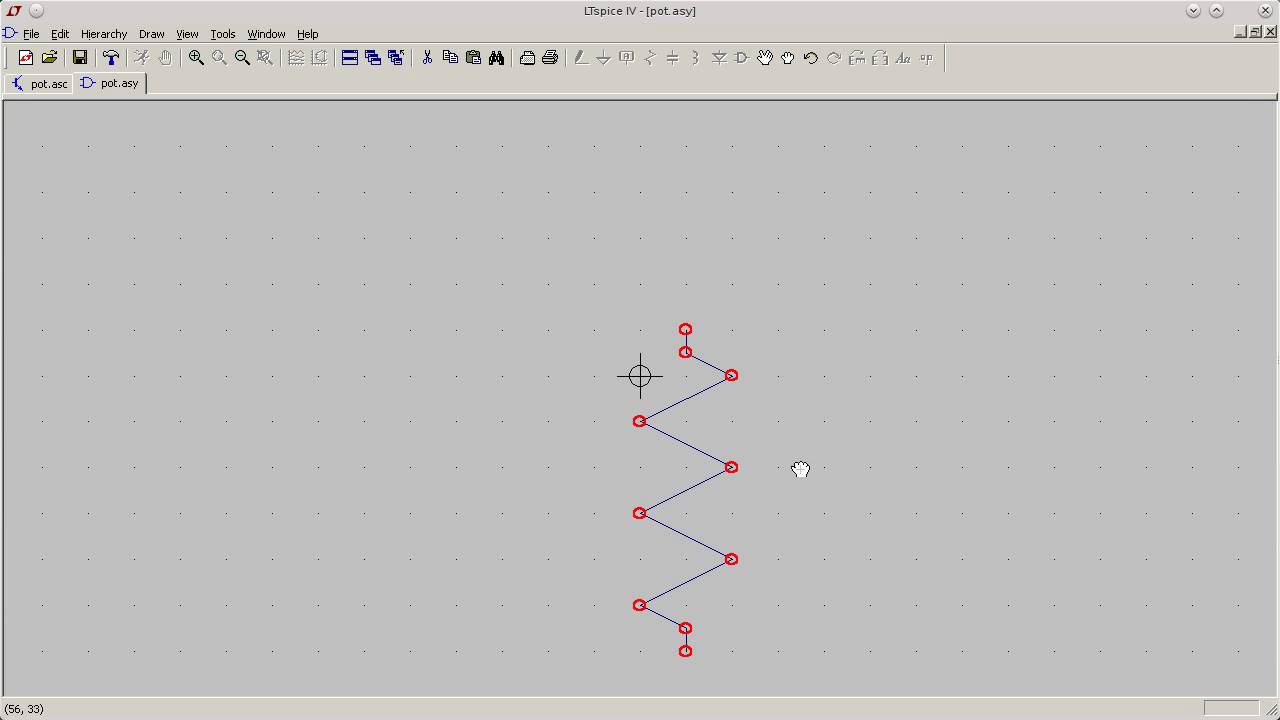Open the Draw menu
Viewport: 1280px width, 720px height.
[x=151, y=34]
